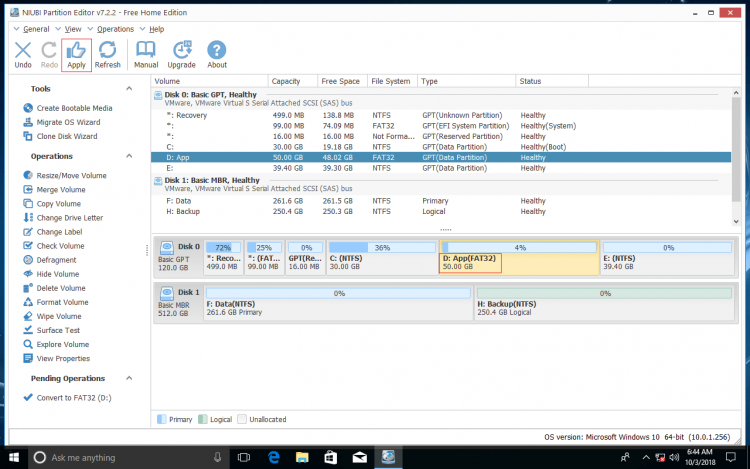Open the Windows Start menu
750x469 pixels.
coord(14,458)
